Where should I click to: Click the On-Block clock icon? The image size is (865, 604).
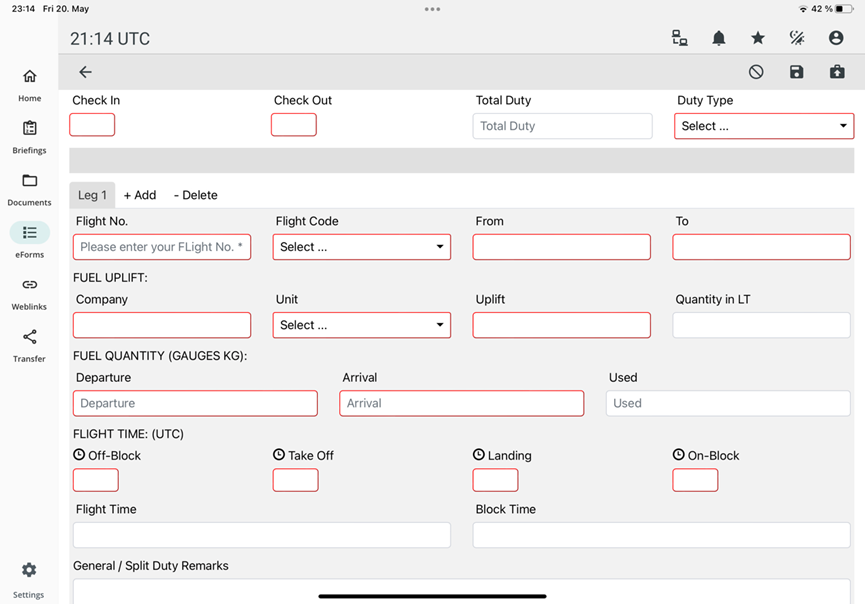click(x=679, y=455)
